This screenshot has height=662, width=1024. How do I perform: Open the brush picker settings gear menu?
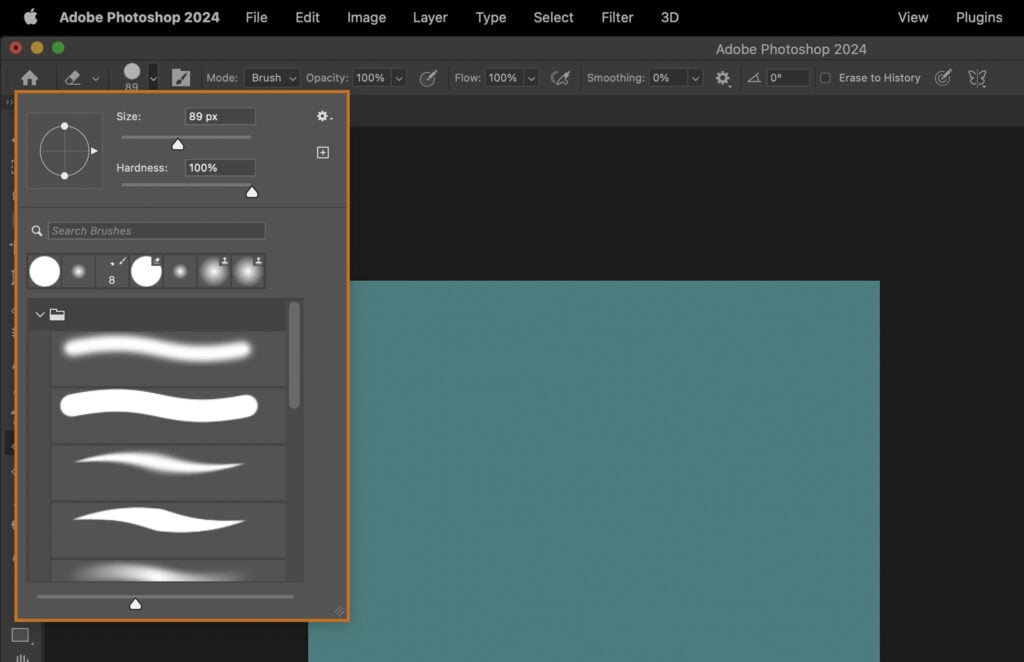tap(322, 116)
